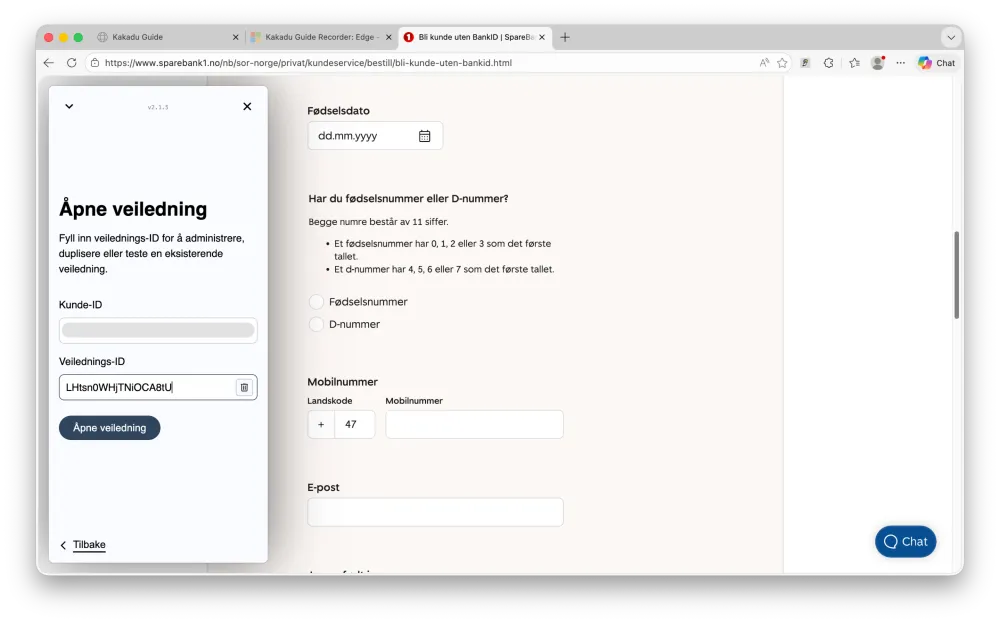Open the Fødselsdato calendar picker icon
Viewport: 1000px width, 623px height.
[424, 136]
